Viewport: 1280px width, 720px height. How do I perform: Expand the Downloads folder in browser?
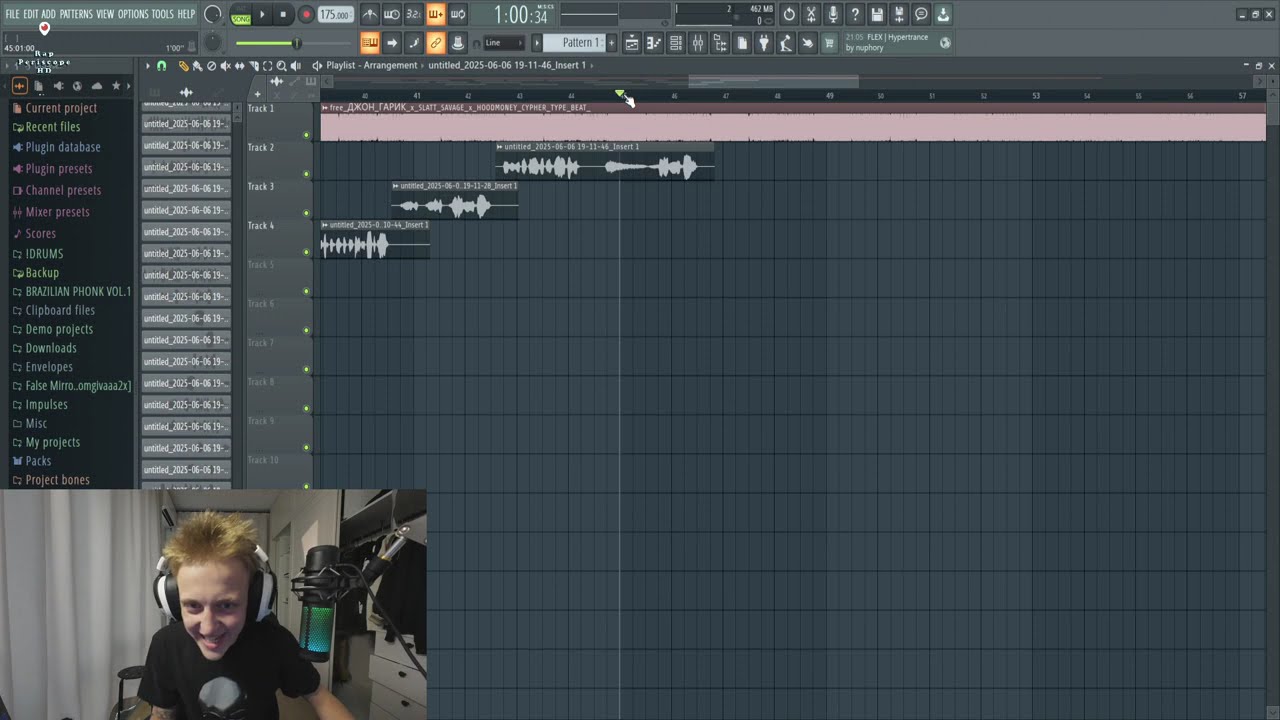click(x=51, y=348)
